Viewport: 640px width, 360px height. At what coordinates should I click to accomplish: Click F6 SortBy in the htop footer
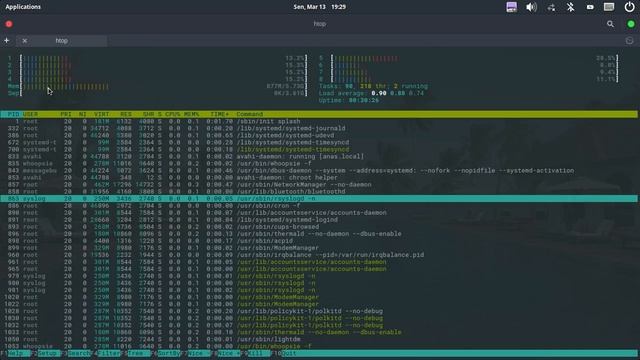point(166,353)
